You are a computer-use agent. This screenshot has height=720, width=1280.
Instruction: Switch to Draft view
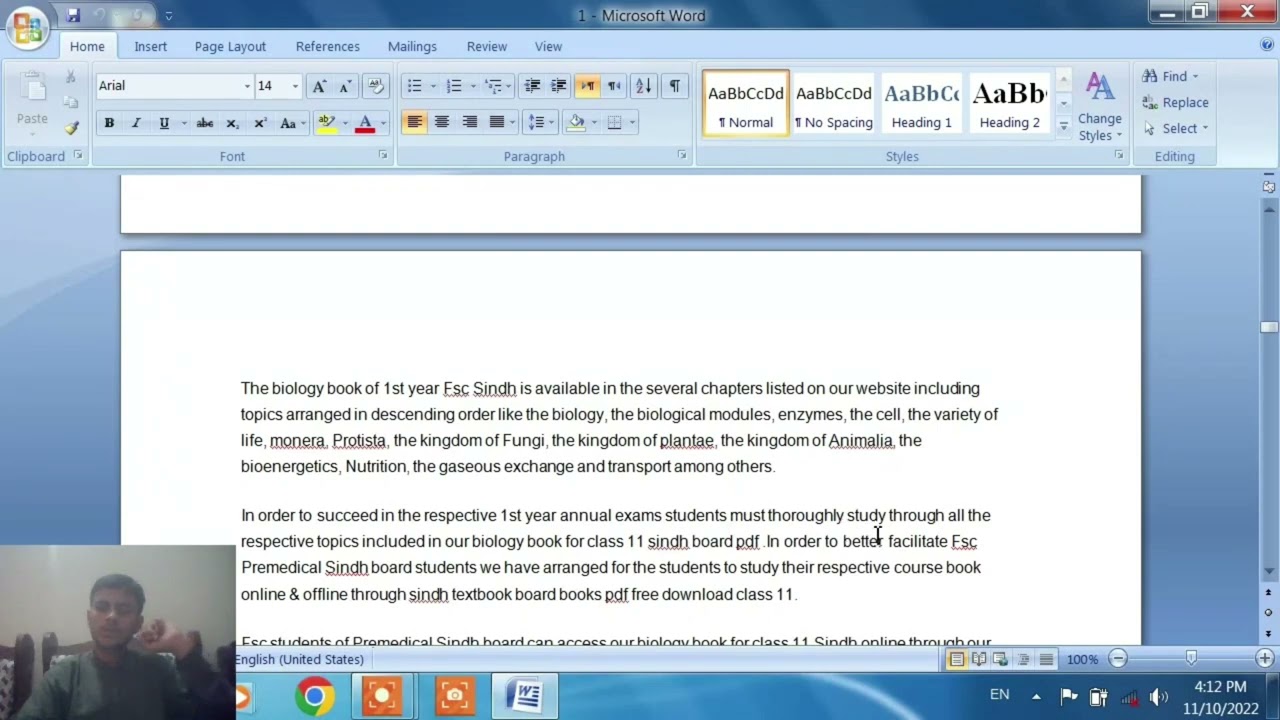(1046, 659)
